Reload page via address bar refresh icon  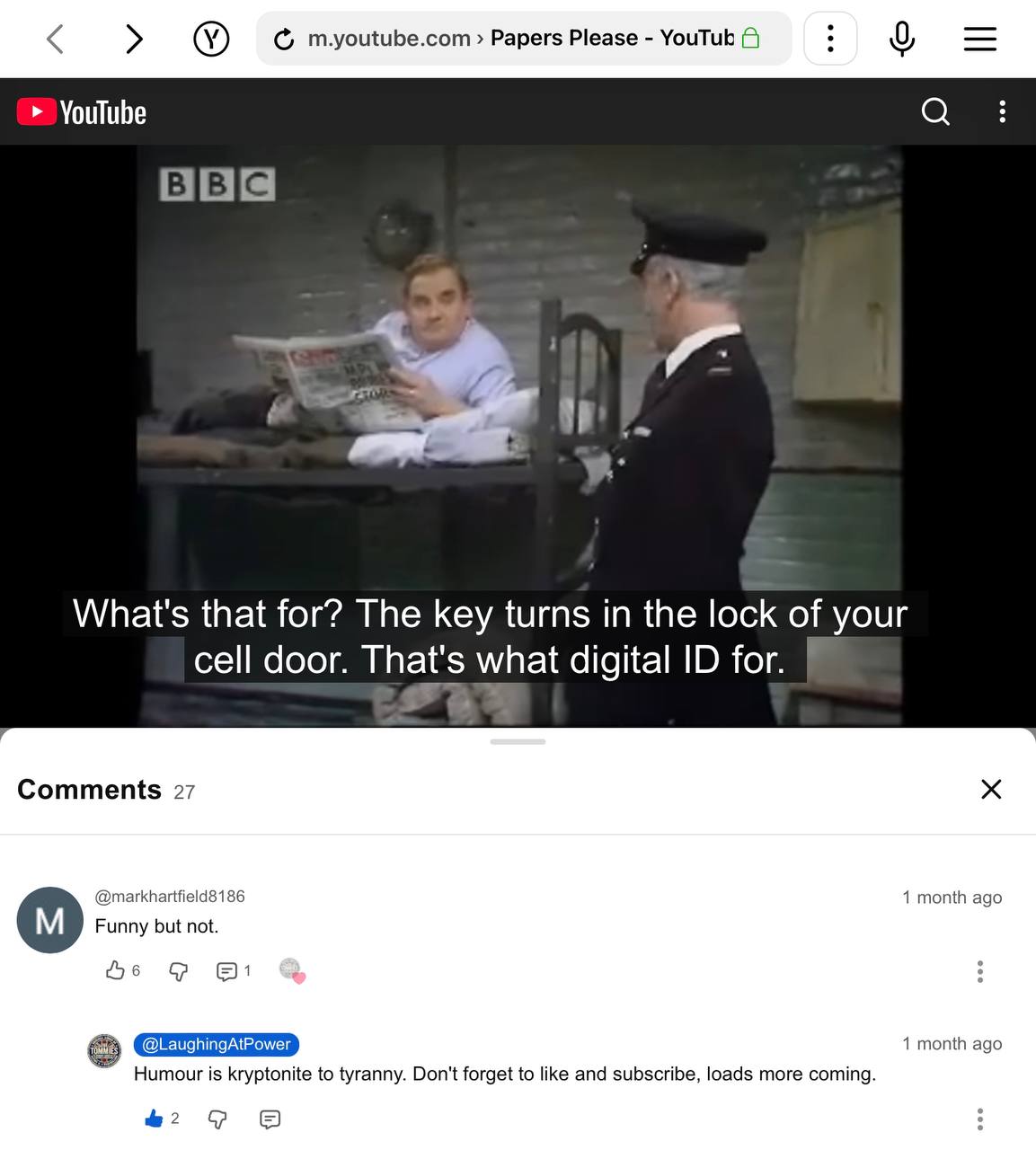point(284,39)
